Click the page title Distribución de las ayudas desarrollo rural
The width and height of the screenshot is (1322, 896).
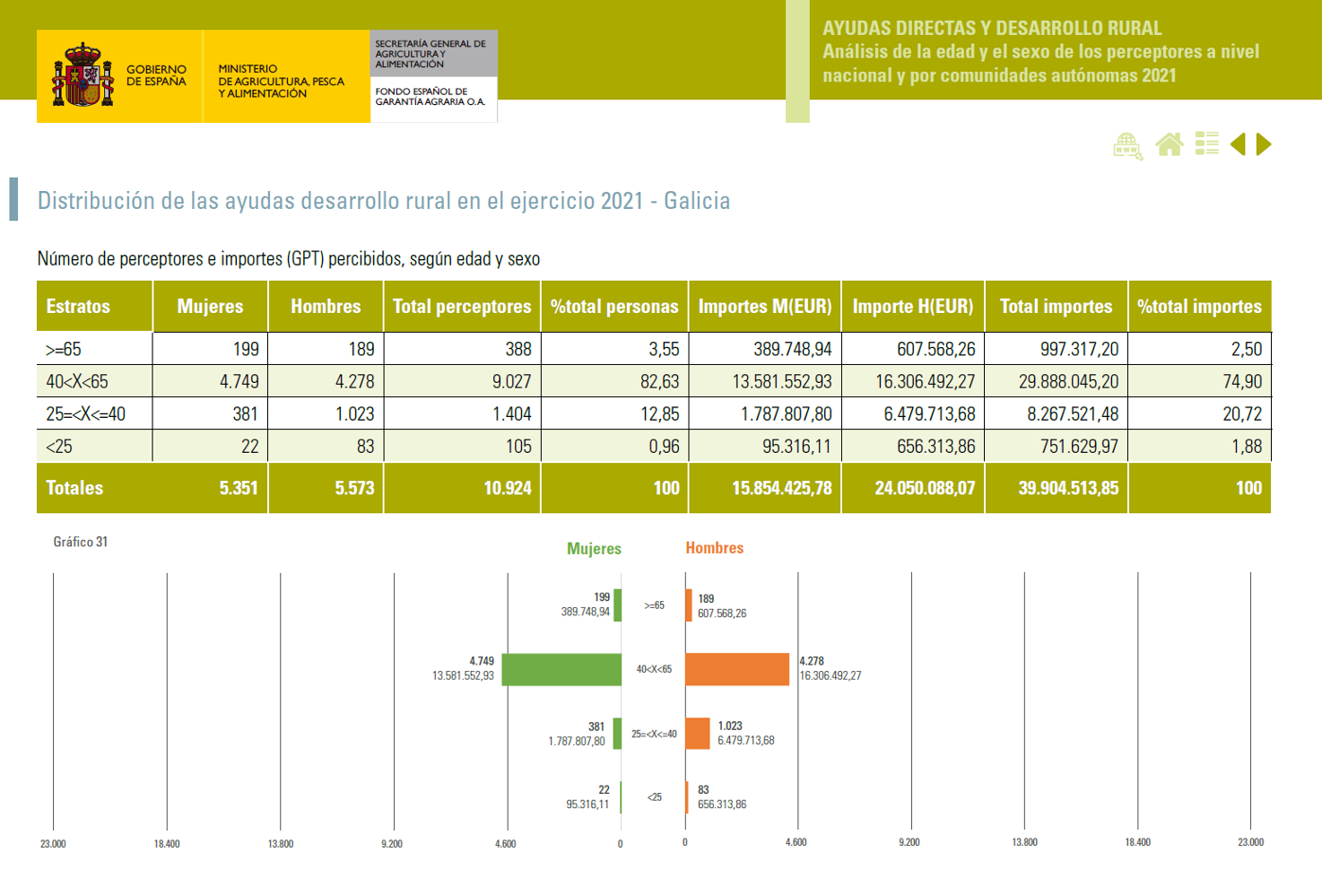pyautogui.click(x=383, y=201)
